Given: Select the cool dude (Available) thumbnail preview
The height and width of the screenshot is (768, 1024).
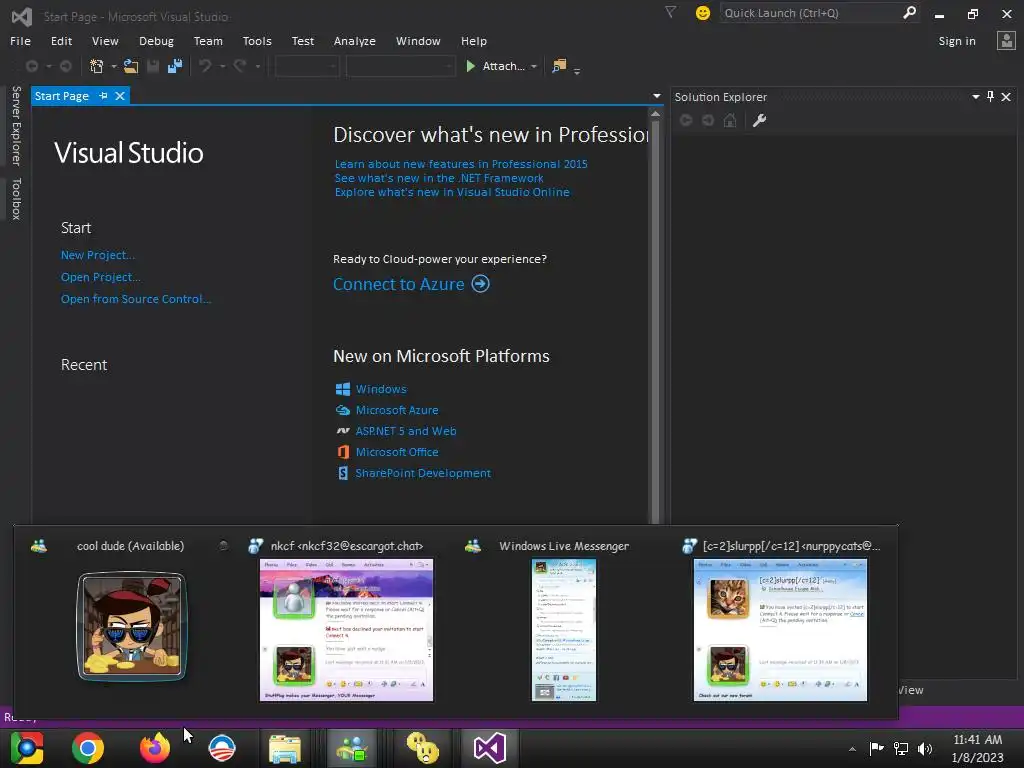Looking at the screenshot, I should (x=131, y=627).
